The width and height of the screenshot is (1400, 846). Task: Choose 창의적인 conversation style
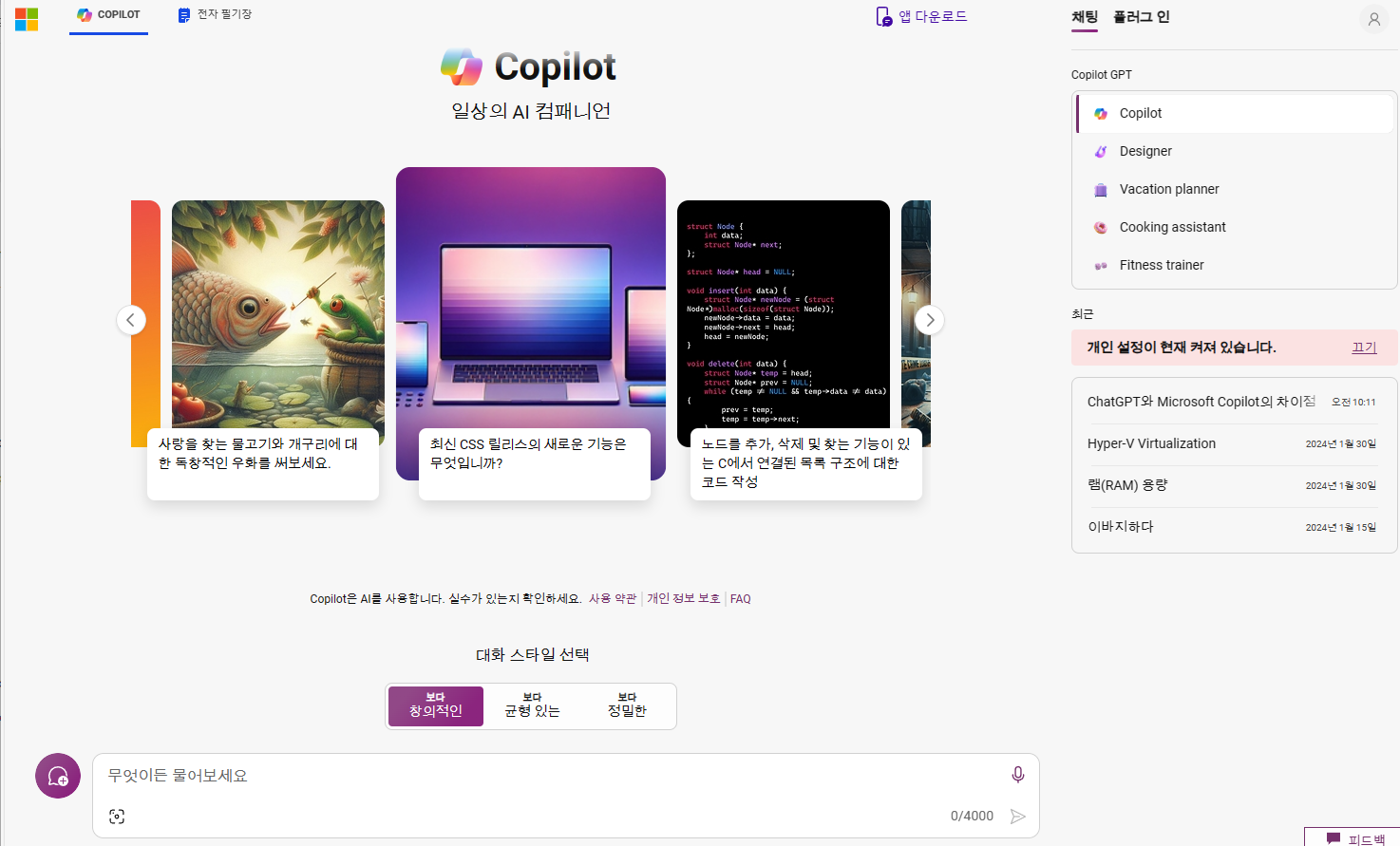436,705
